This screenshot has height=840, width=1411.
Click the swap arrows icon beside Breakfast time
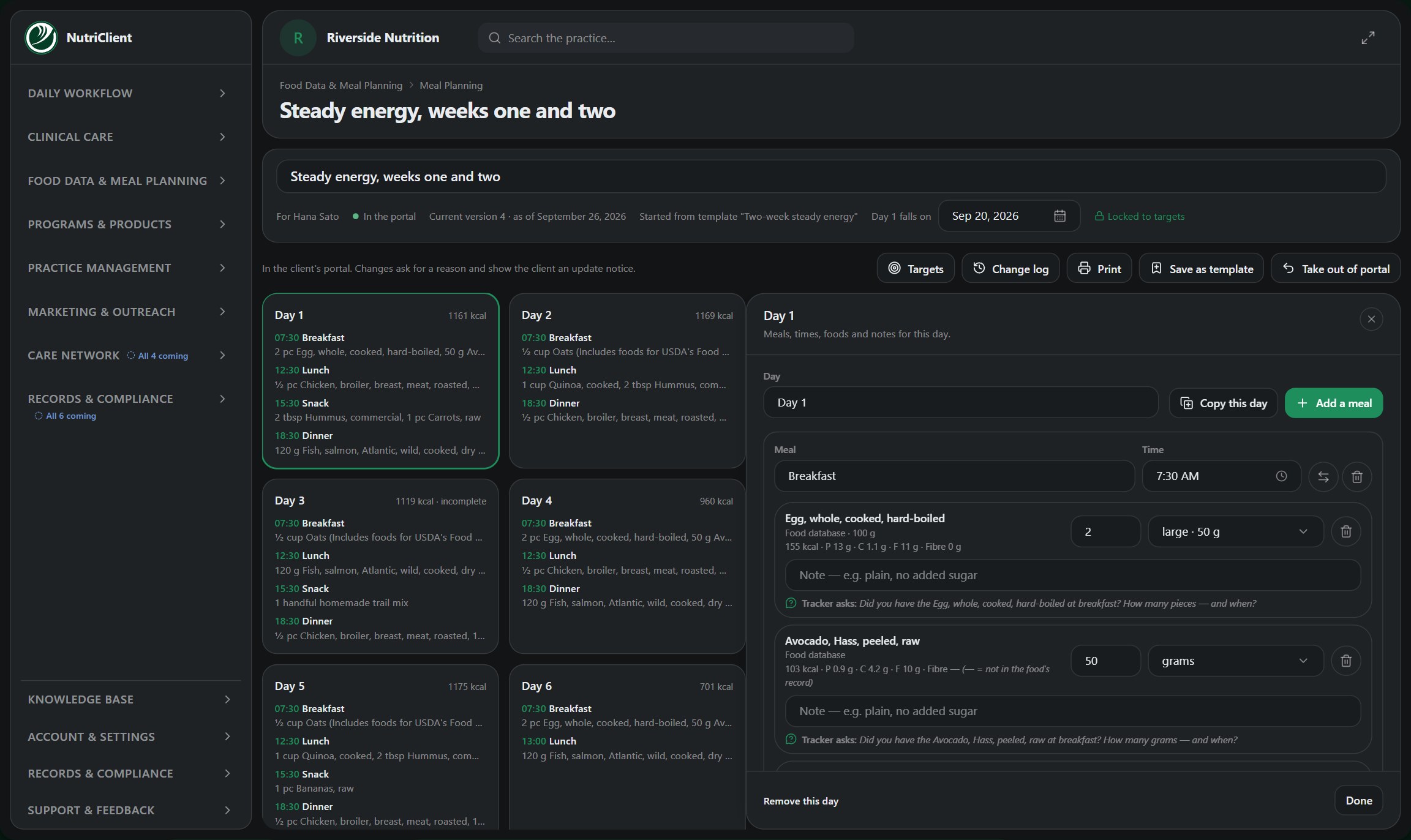tap(1323, 476)
